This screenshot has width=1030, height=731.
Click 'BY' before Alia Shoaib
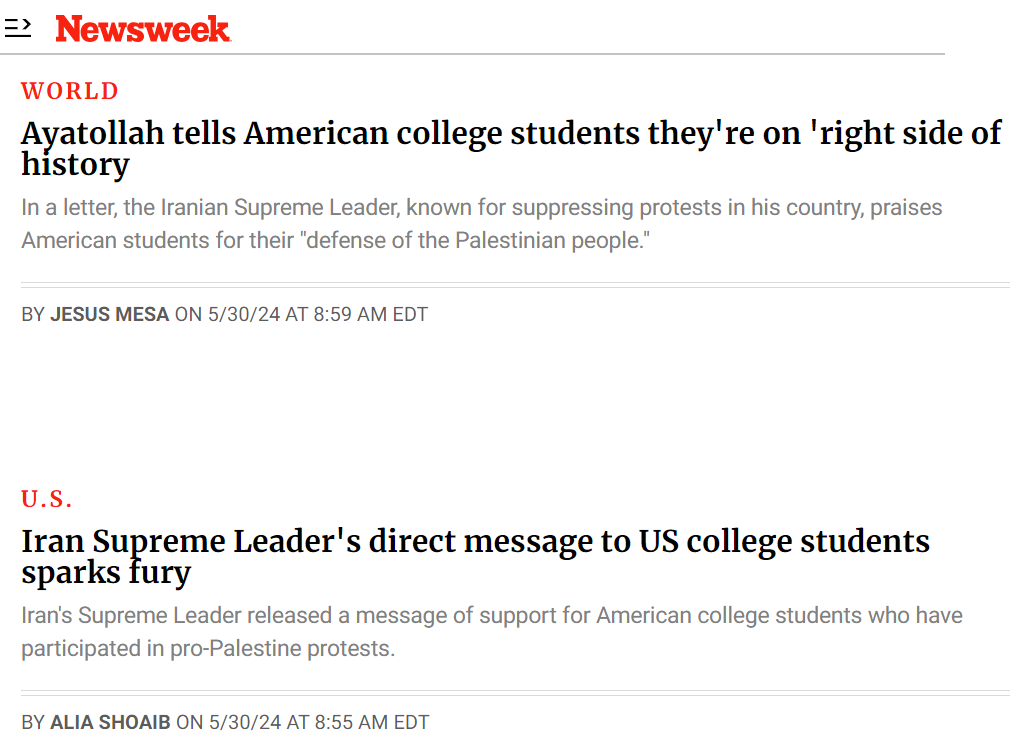pos(33,722)
